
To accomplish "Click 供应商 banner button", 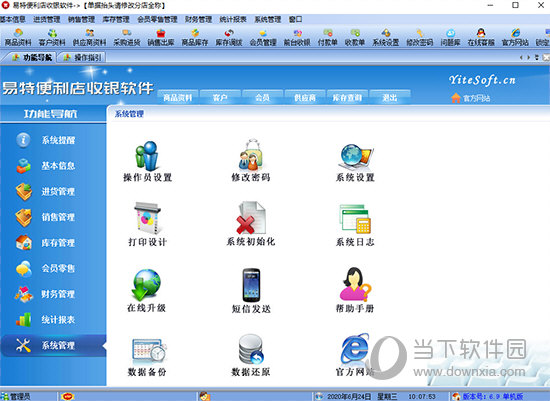I will (305, 98).
